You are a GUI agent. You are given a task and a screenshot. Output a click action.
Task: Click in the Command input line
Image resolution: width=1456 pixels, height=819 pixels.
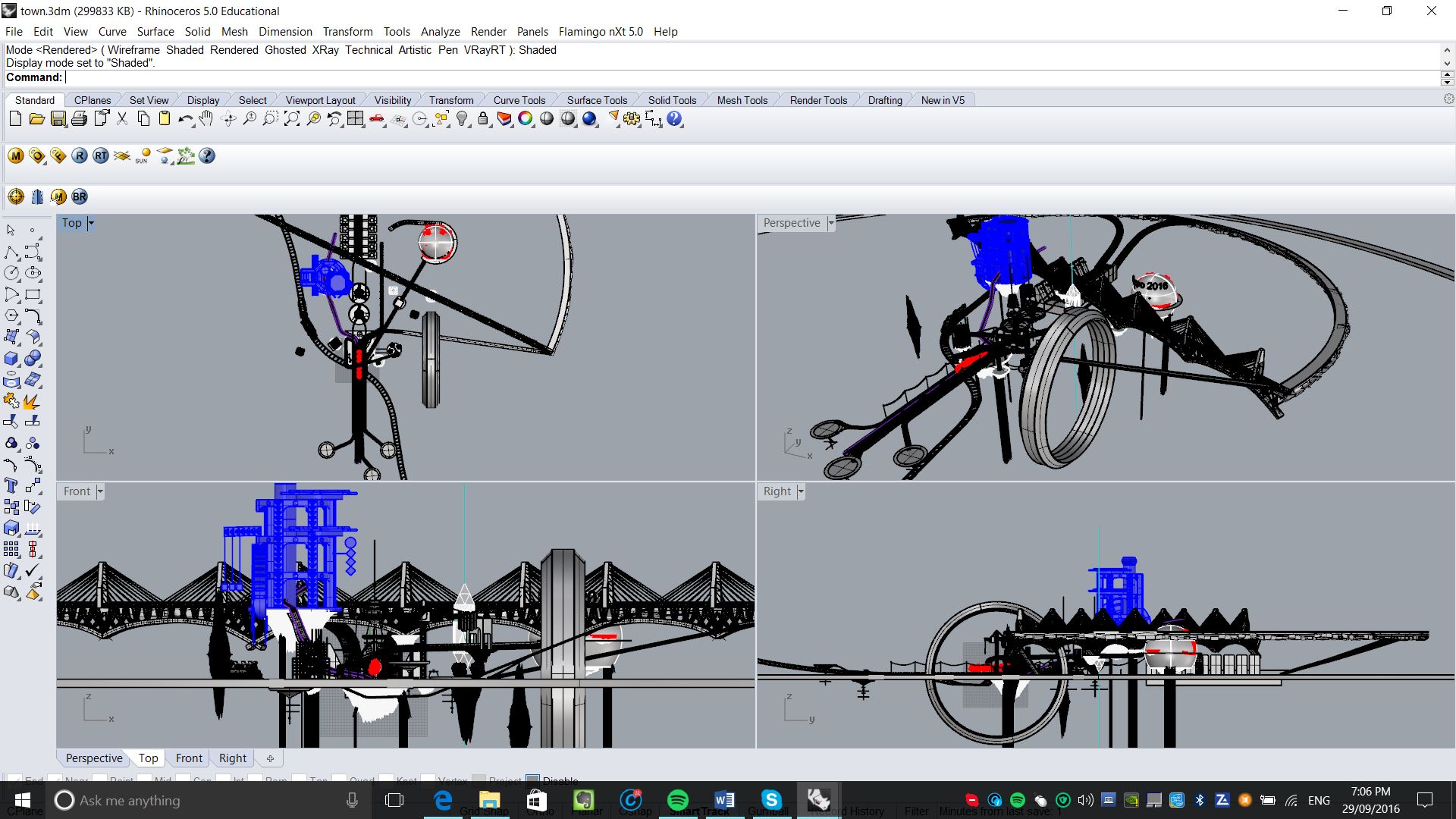[x=751, y=77]
